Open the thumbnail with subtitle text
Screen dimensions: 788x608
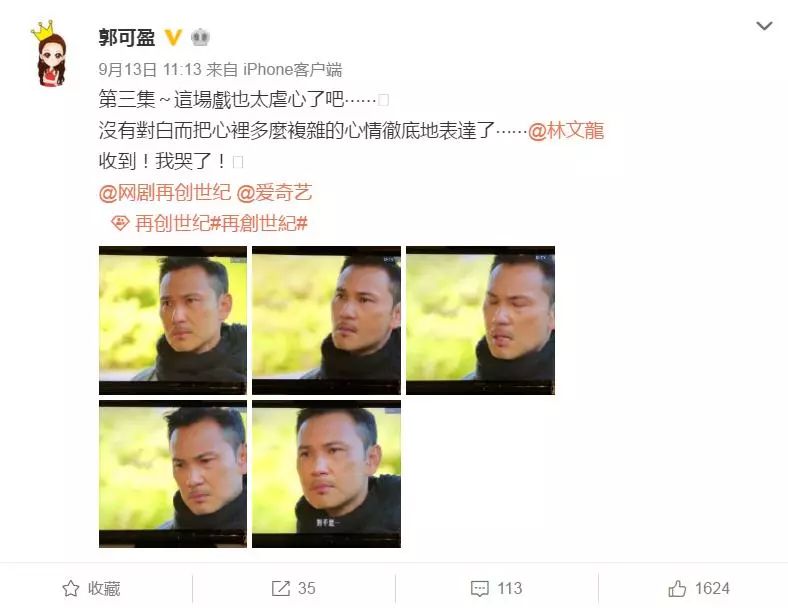[327, 474]
